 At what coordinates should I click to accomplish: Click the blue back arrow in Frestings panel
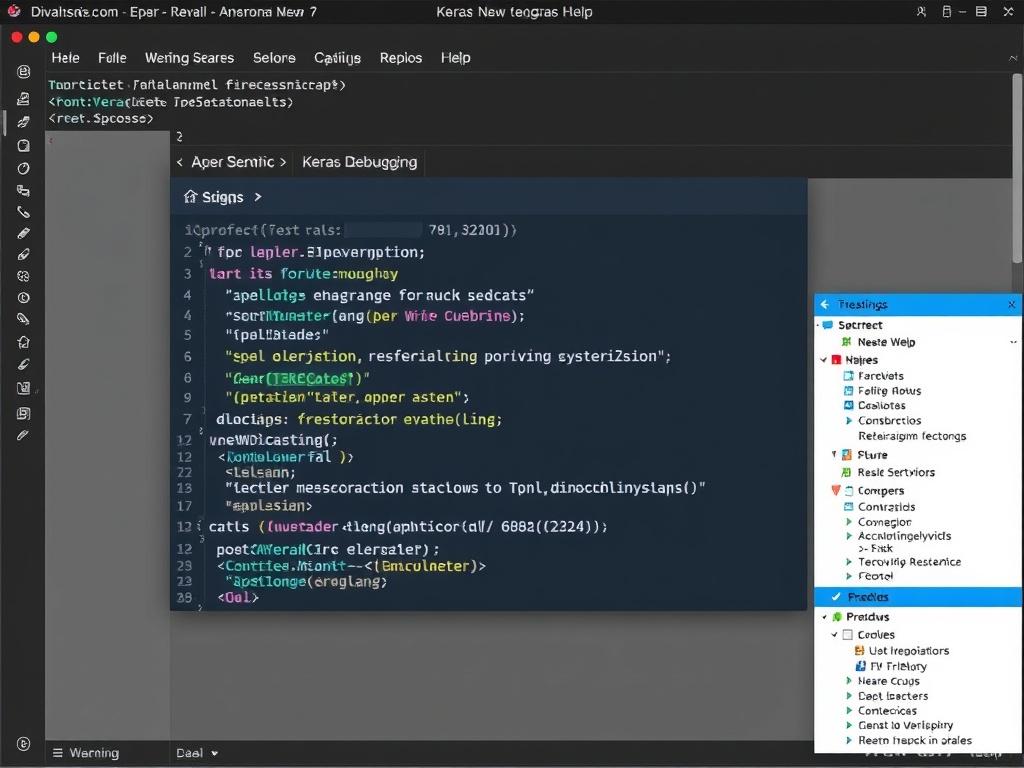coord(825,304)
